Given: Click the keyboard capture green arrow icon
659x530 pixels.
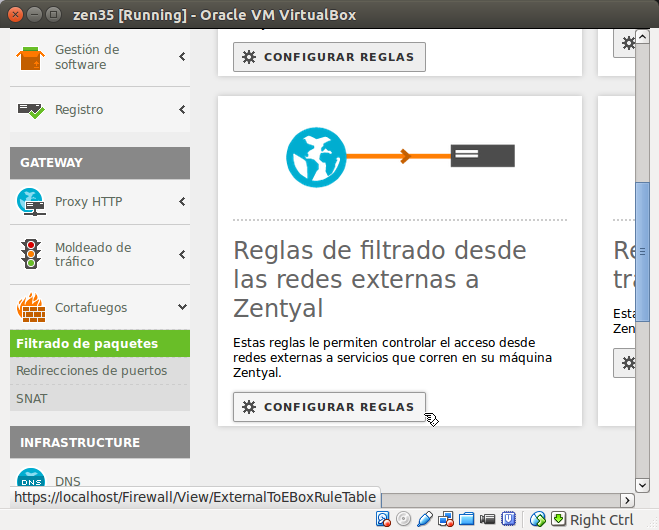Looking at the screenshot, I should pyautogui.click(x=559, y=519).
